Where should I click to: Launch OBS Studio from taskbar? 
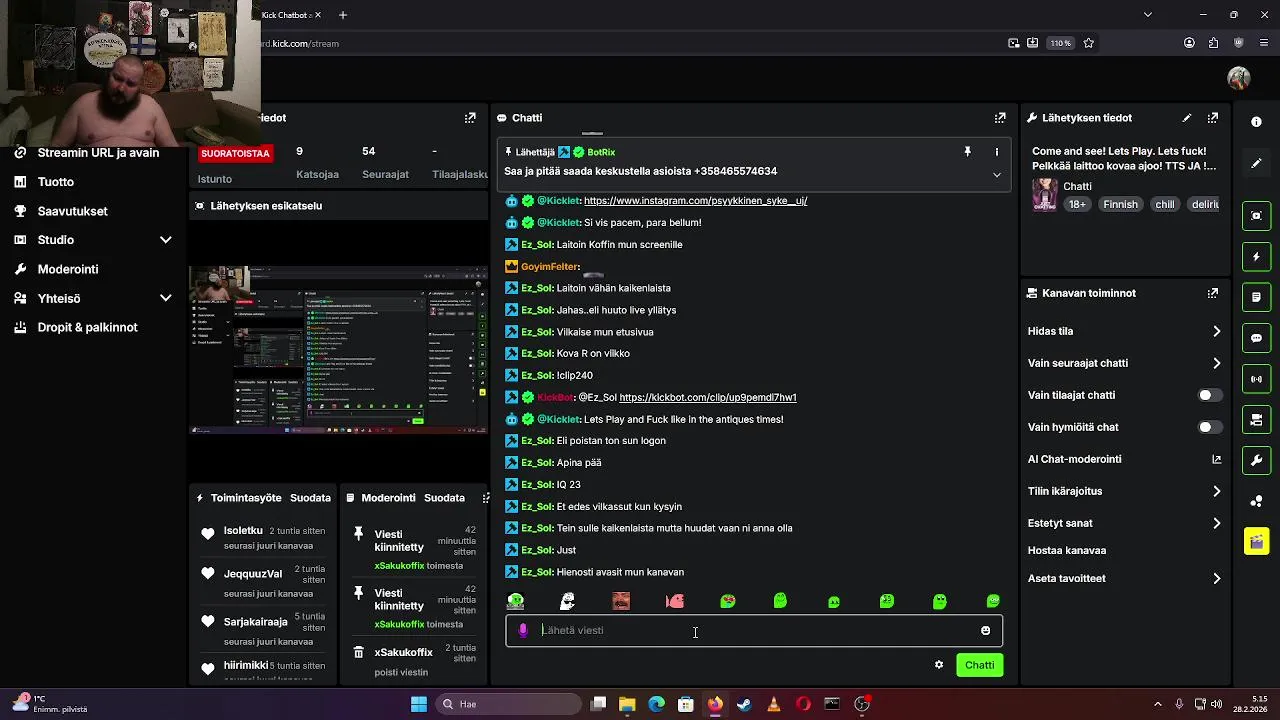(861, 704)
